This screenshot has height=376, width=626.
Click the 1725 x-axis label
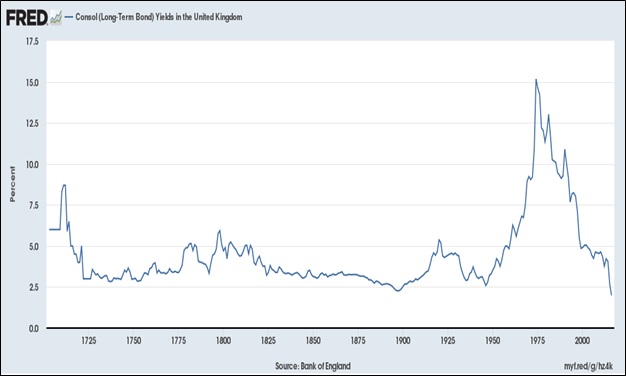click(89, 340)
